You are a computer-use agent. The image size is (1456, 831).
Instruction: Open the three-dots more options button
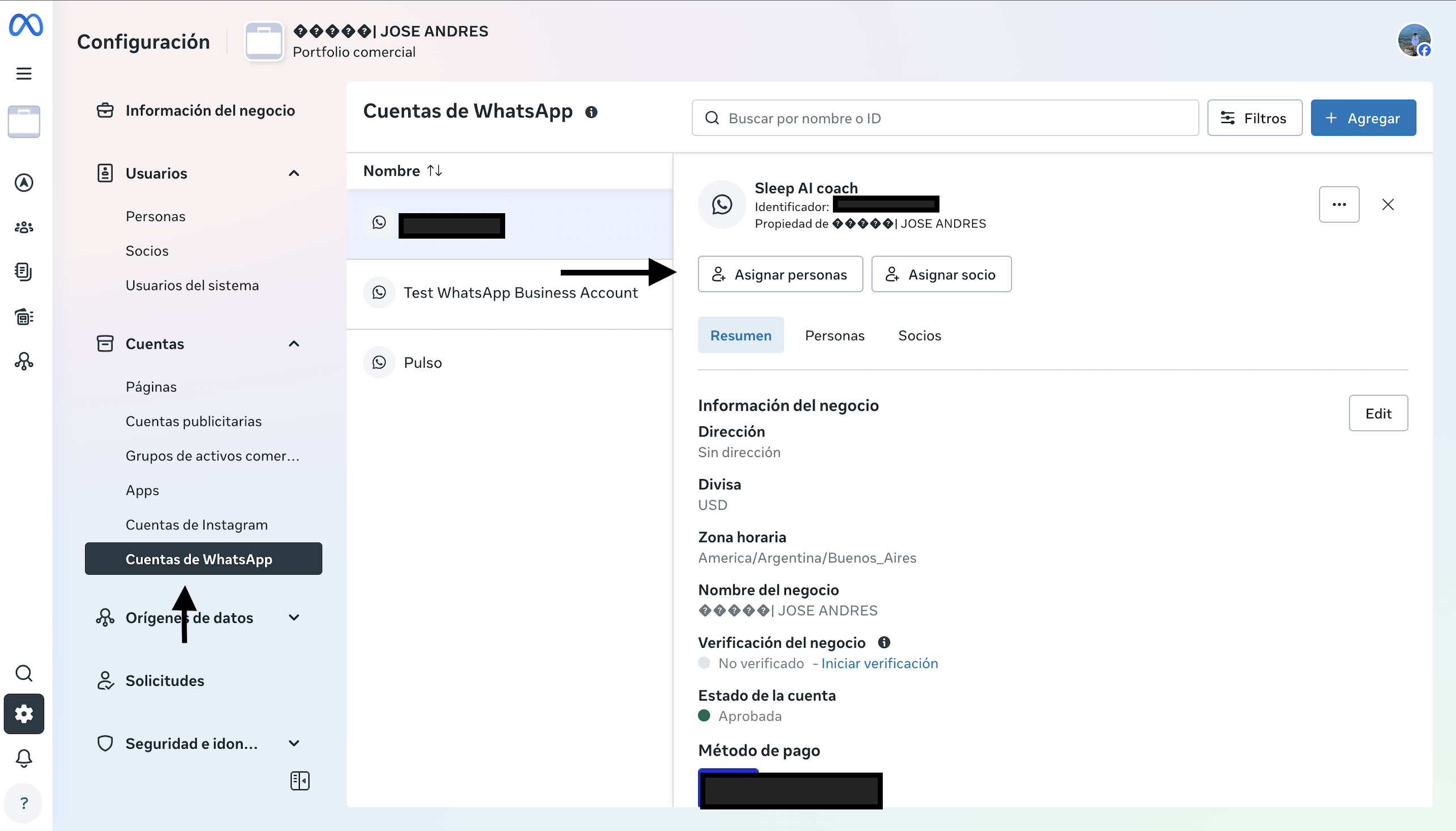(1339, 204)
